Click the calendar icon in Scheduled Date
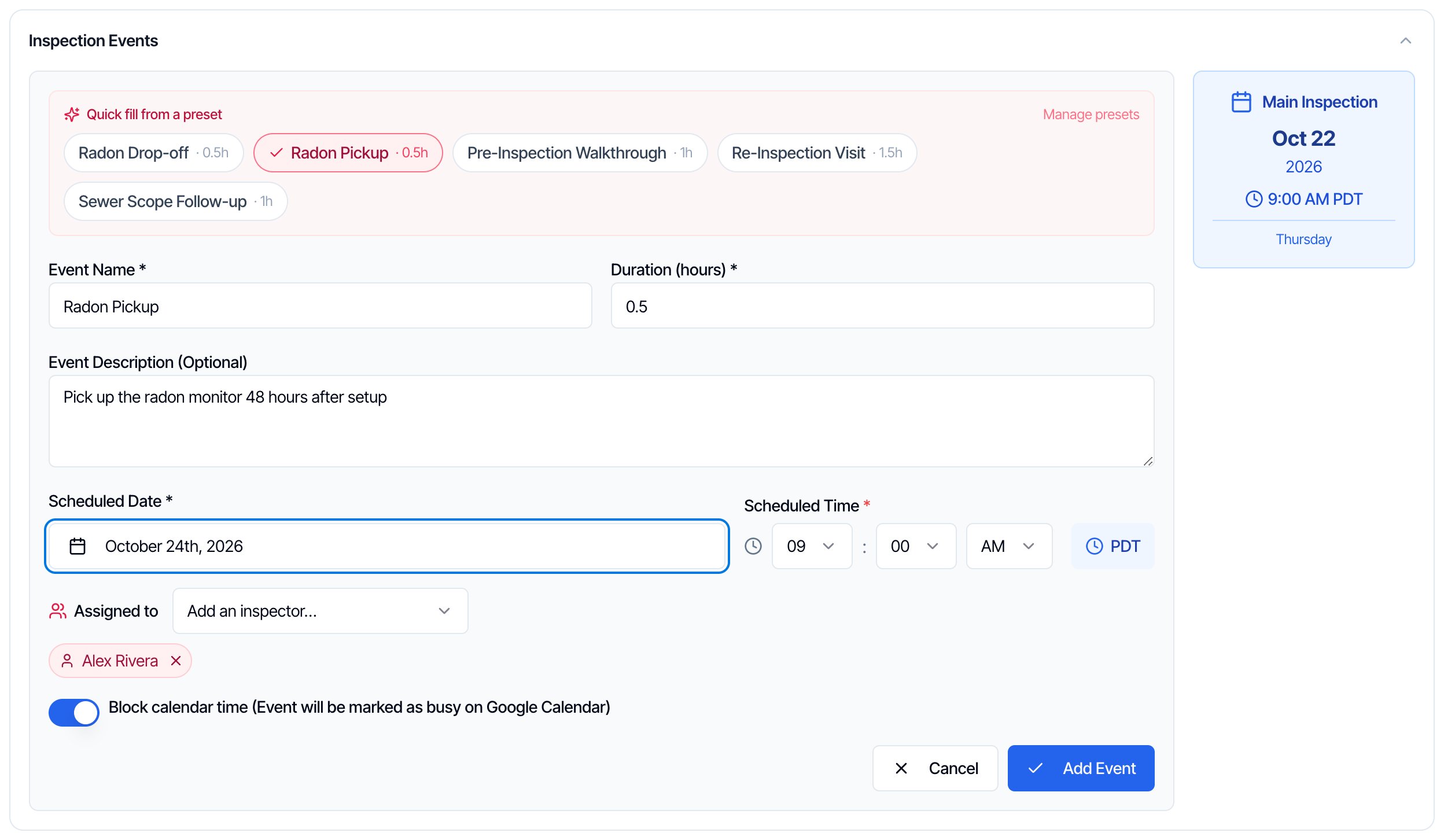 coord(78,546)
